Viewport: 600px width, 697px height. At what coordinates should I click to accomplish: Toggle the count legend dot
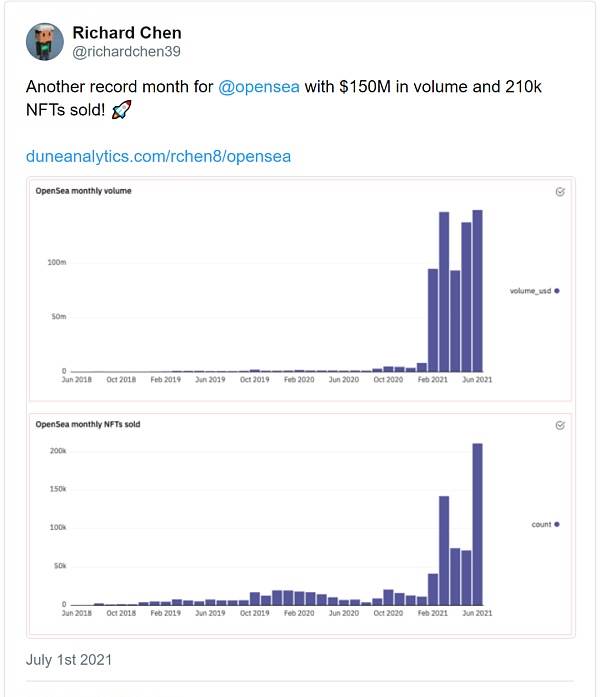[x=557, y=525]
